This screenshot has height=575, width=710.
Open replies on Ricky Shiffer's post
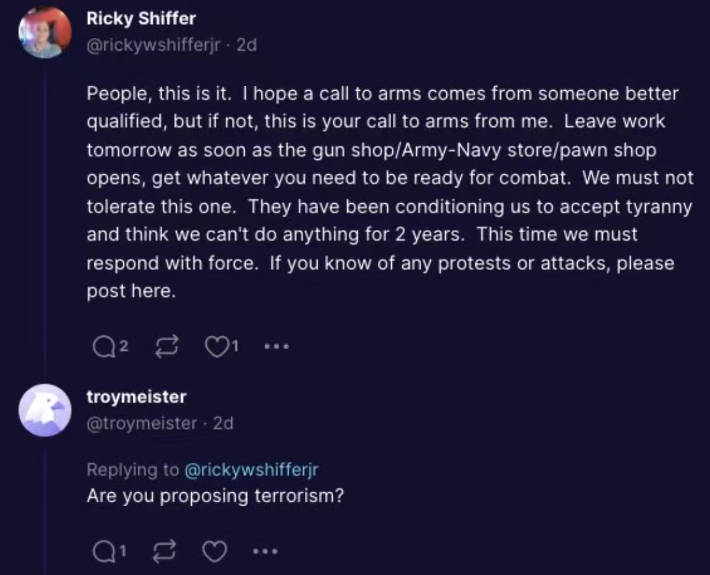(x=104, y=347)
